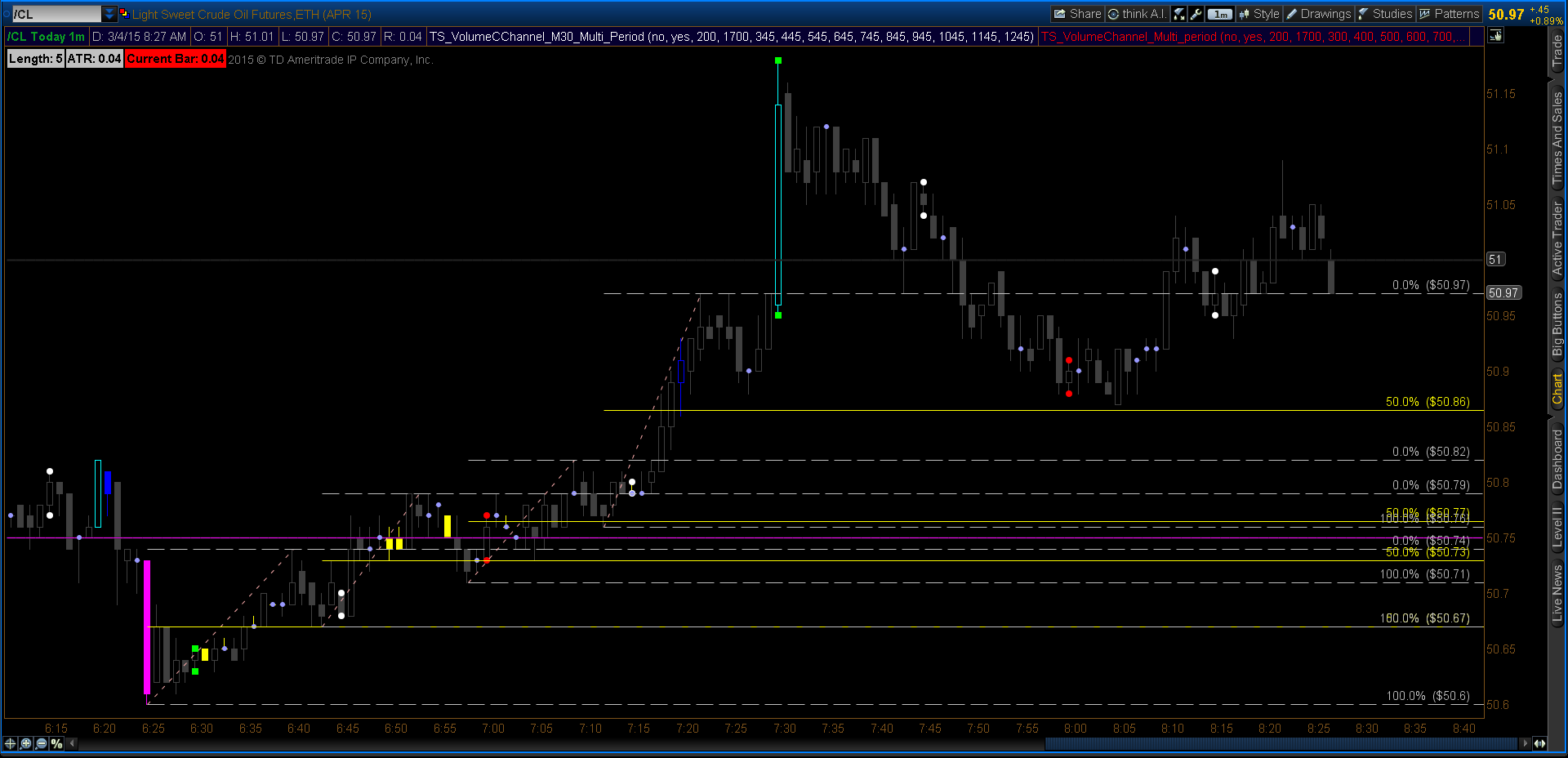Click the red Current Bar: 0.04 label
Screen dimensions: 1568x758
176,59
